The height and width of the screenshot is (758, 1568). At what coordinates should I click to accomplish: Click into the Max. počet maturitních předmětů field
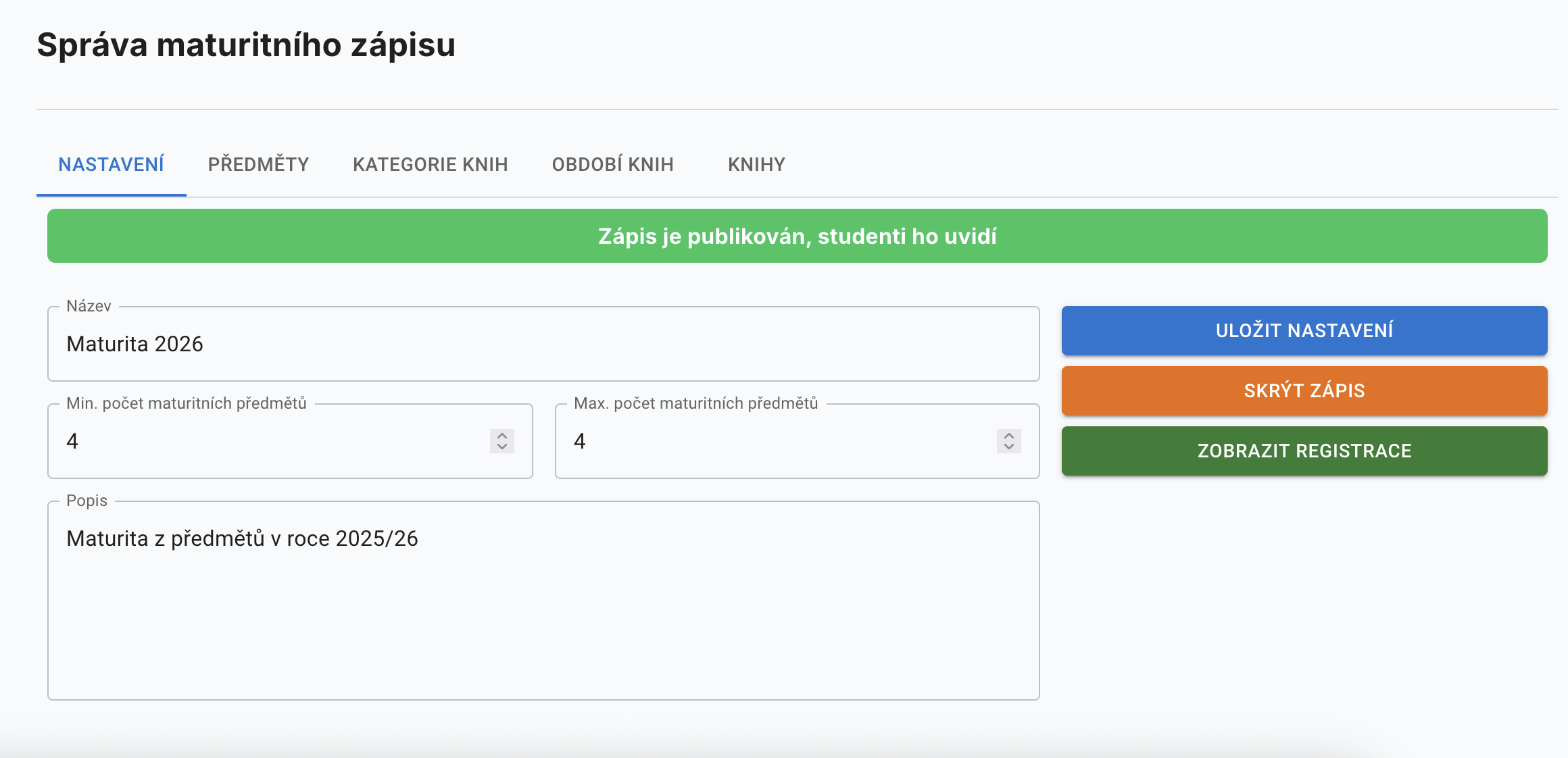(777, 442)
